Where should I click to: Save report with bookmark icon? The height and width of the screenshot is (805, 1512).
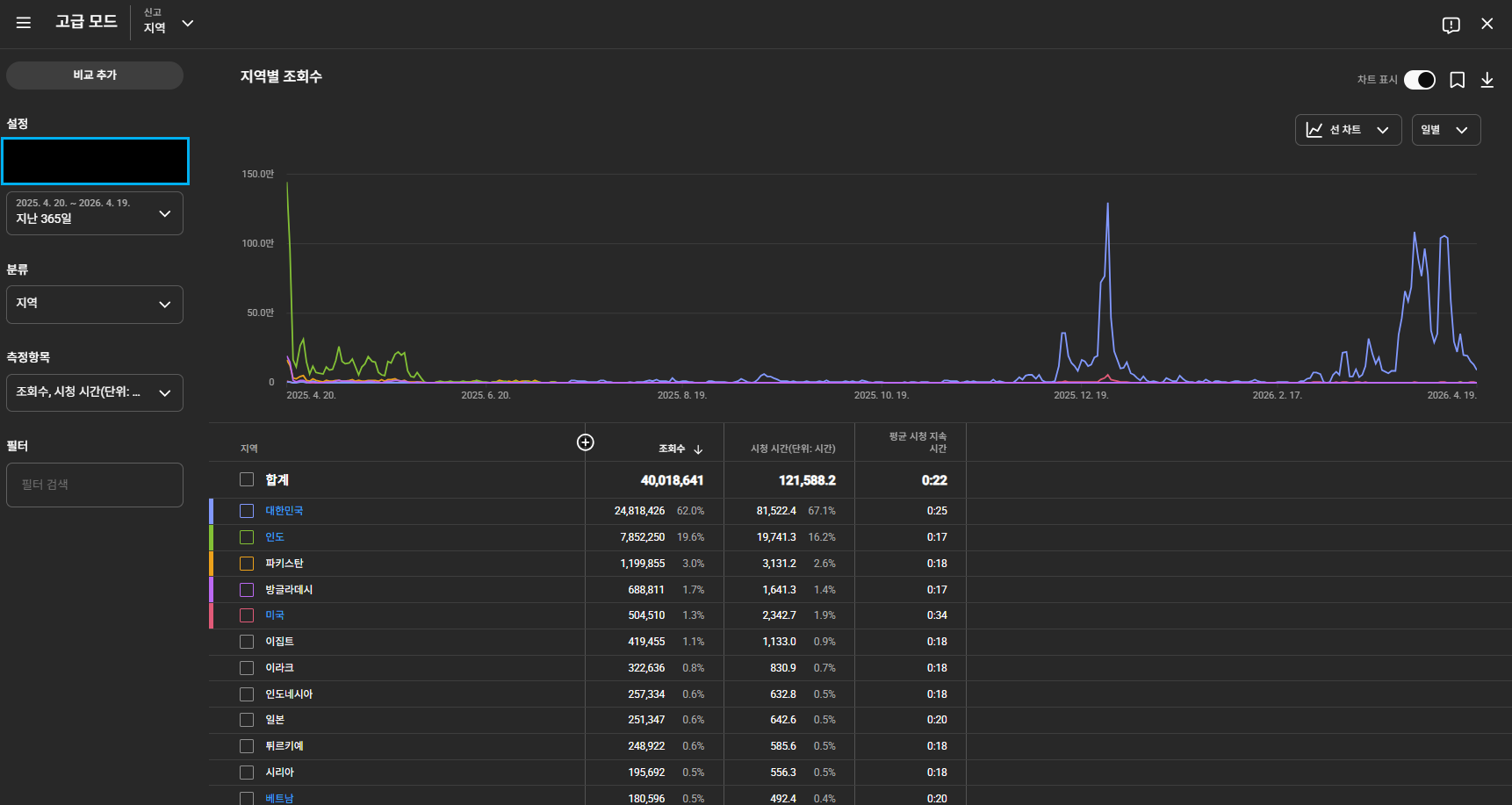tap(1457, 80)
